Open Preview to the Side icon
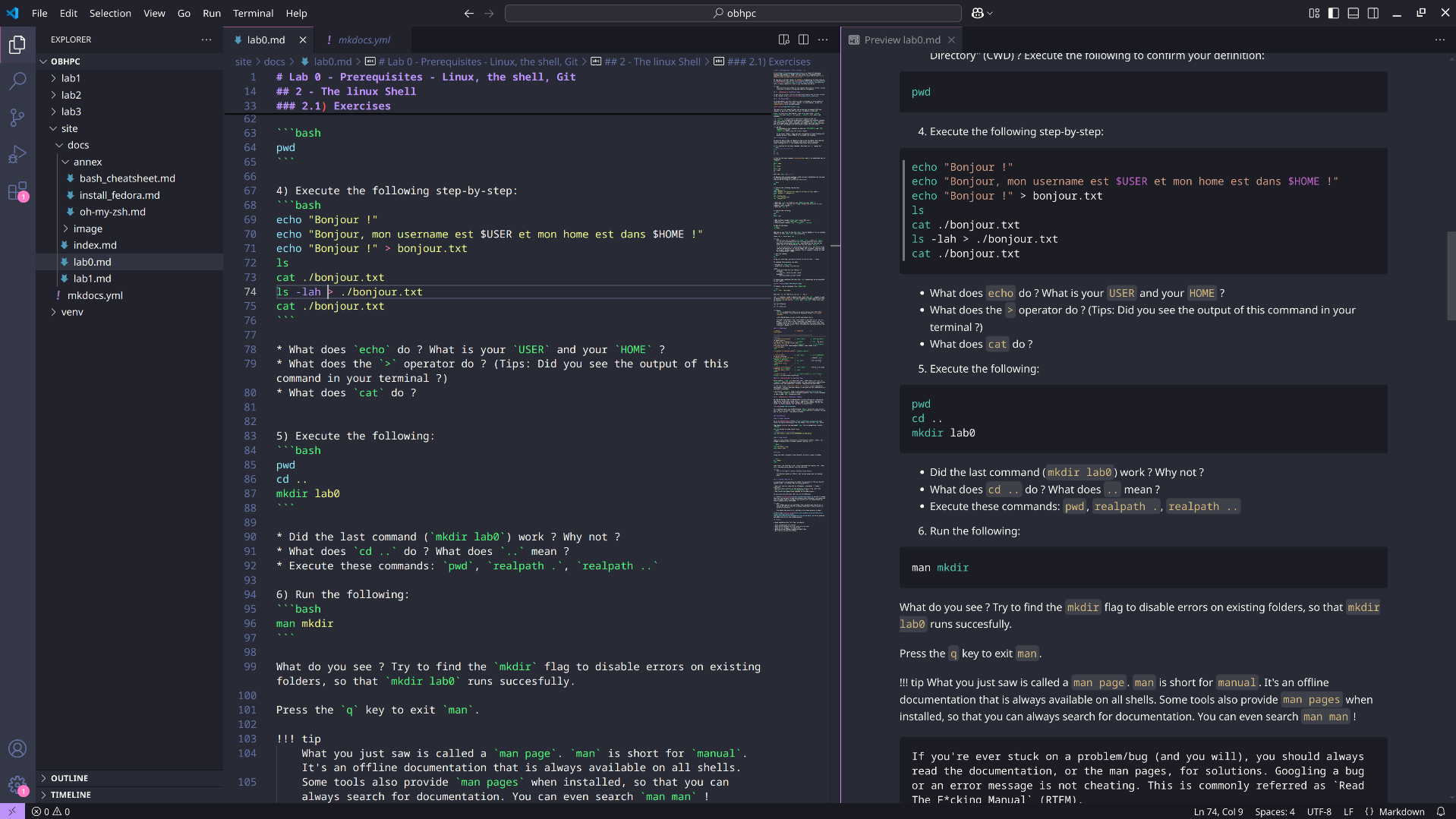This screenshot has width=1456, height=819. click(x=783, y=39)
